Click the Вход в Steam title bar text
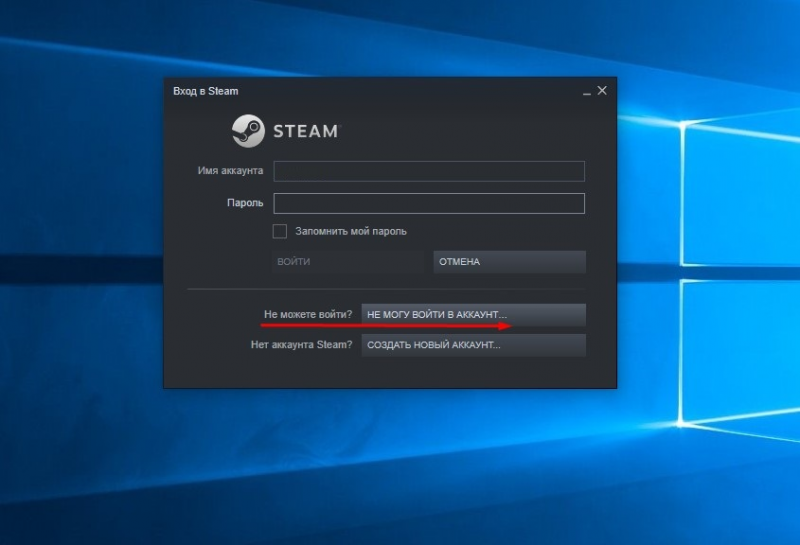Viewport: 800px width, 545px height. [x=206, y=91]
